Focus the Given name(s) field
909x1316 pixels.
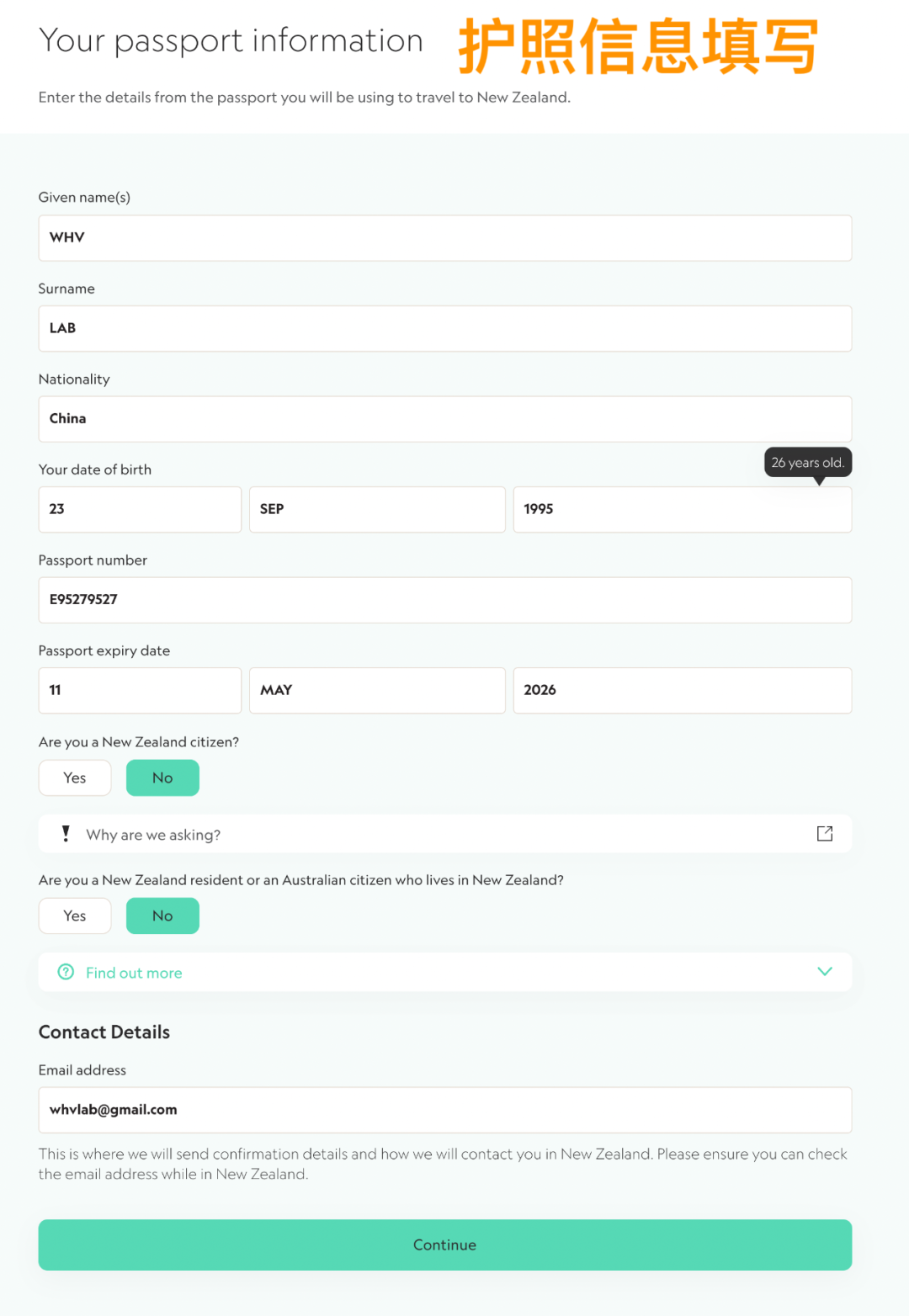[444, 238]
